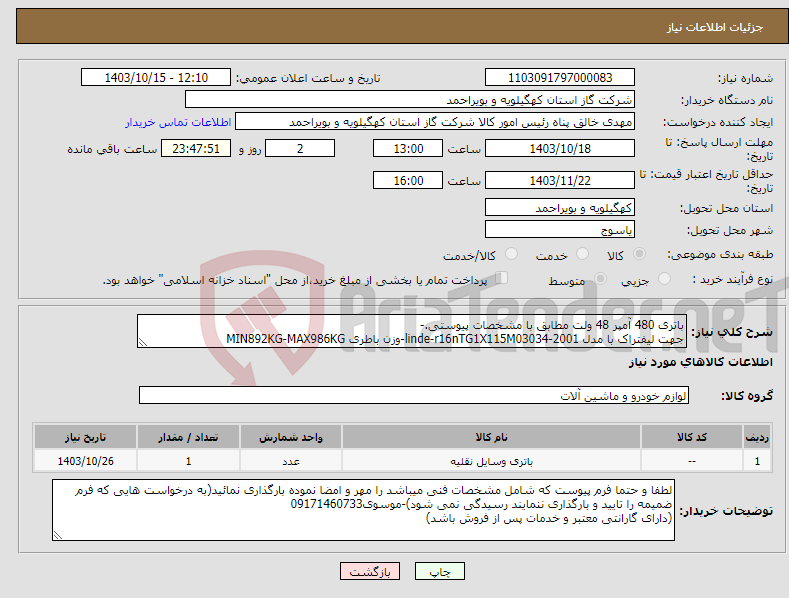This screenshot has height=598, width=789.
Task: Click the resize grip of description box
Action: coord(143,342)
